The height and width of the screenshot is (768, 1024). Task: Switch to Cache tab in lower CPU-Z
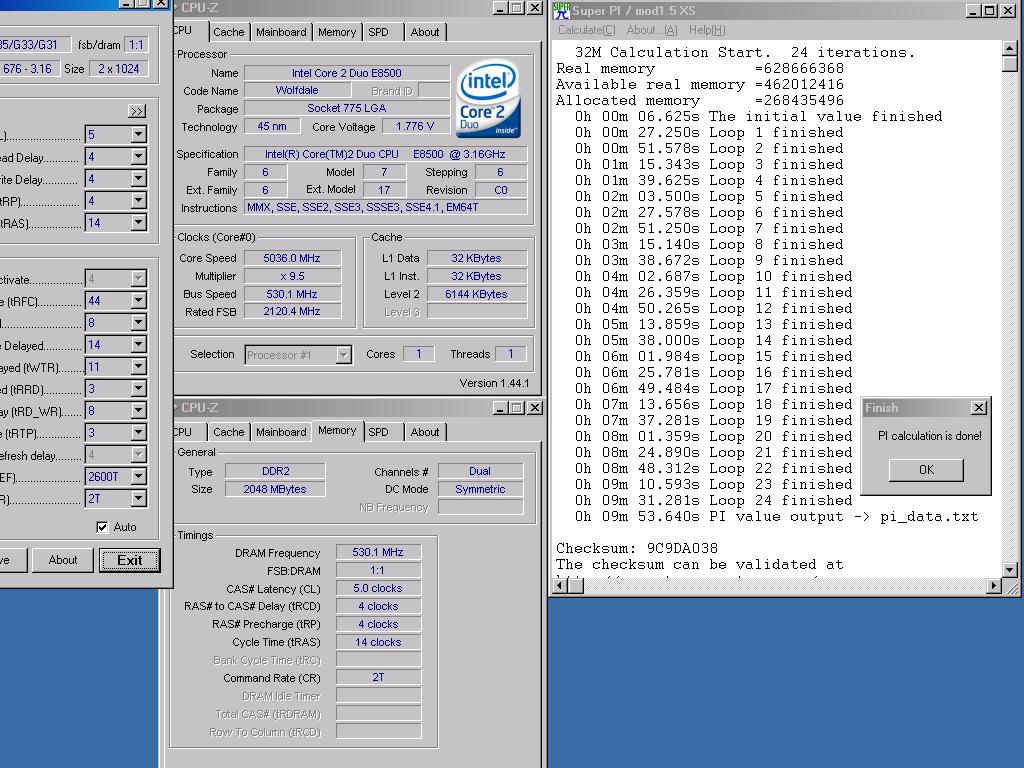coord(229,432)
